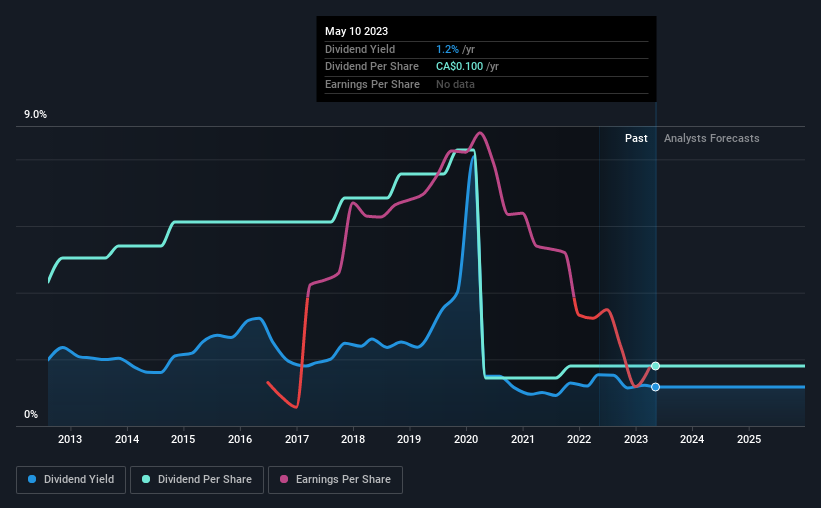The height and width of the screenshot is (508, 821).
Task: Click the blue Dividend Yield legend dot
Action: pyautogui.click(x=32, y=479)
